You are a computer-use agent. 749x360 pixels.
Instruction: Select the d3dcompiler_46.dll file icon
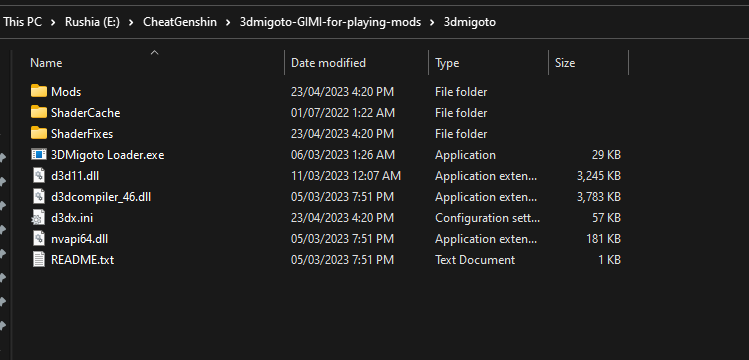pyautogui.click(x=39, y=196)
